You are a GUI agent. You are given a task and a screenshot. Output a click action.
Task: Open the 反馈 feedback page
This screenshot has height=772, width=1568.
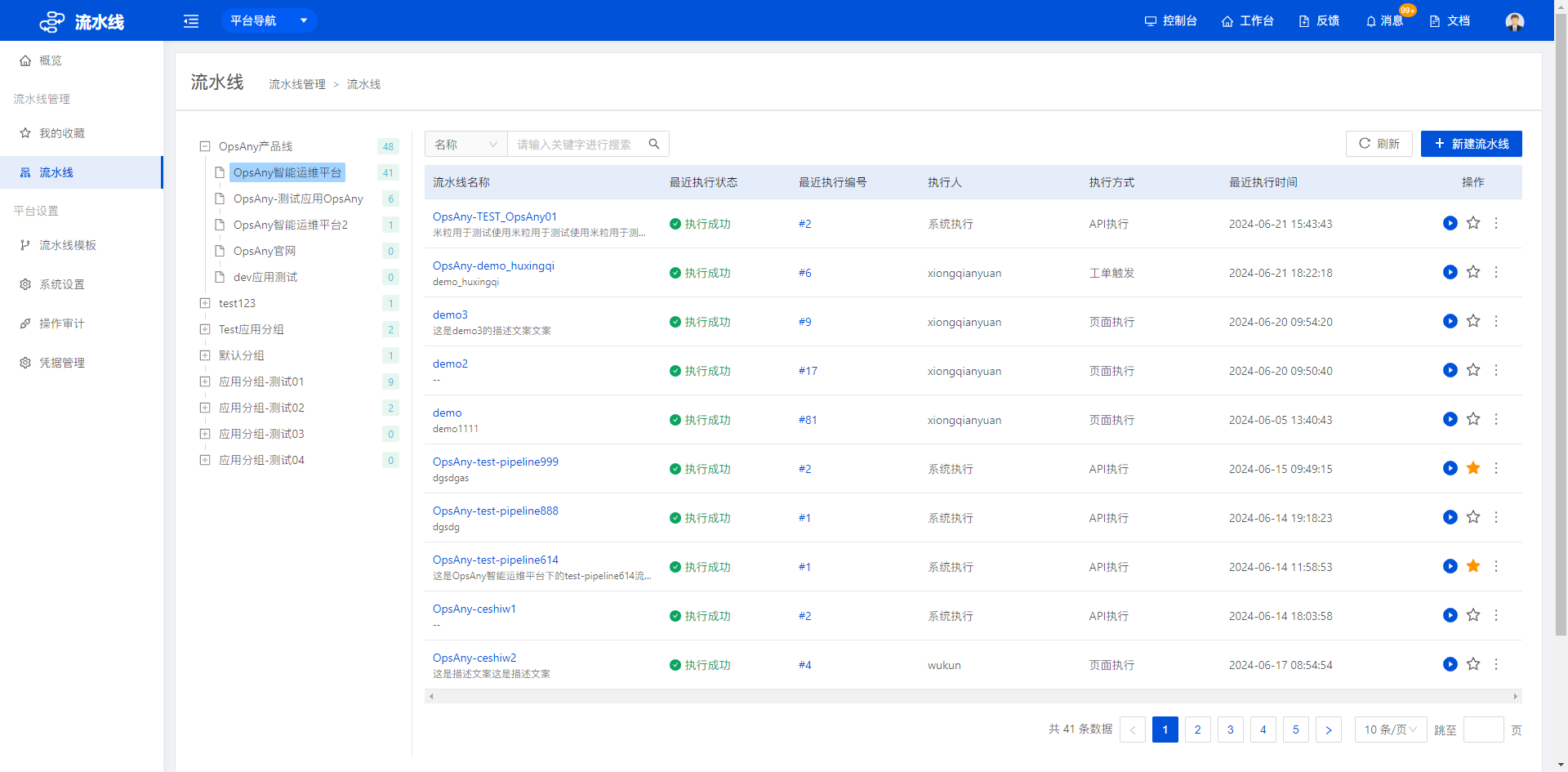click(x=1319, y=20)
